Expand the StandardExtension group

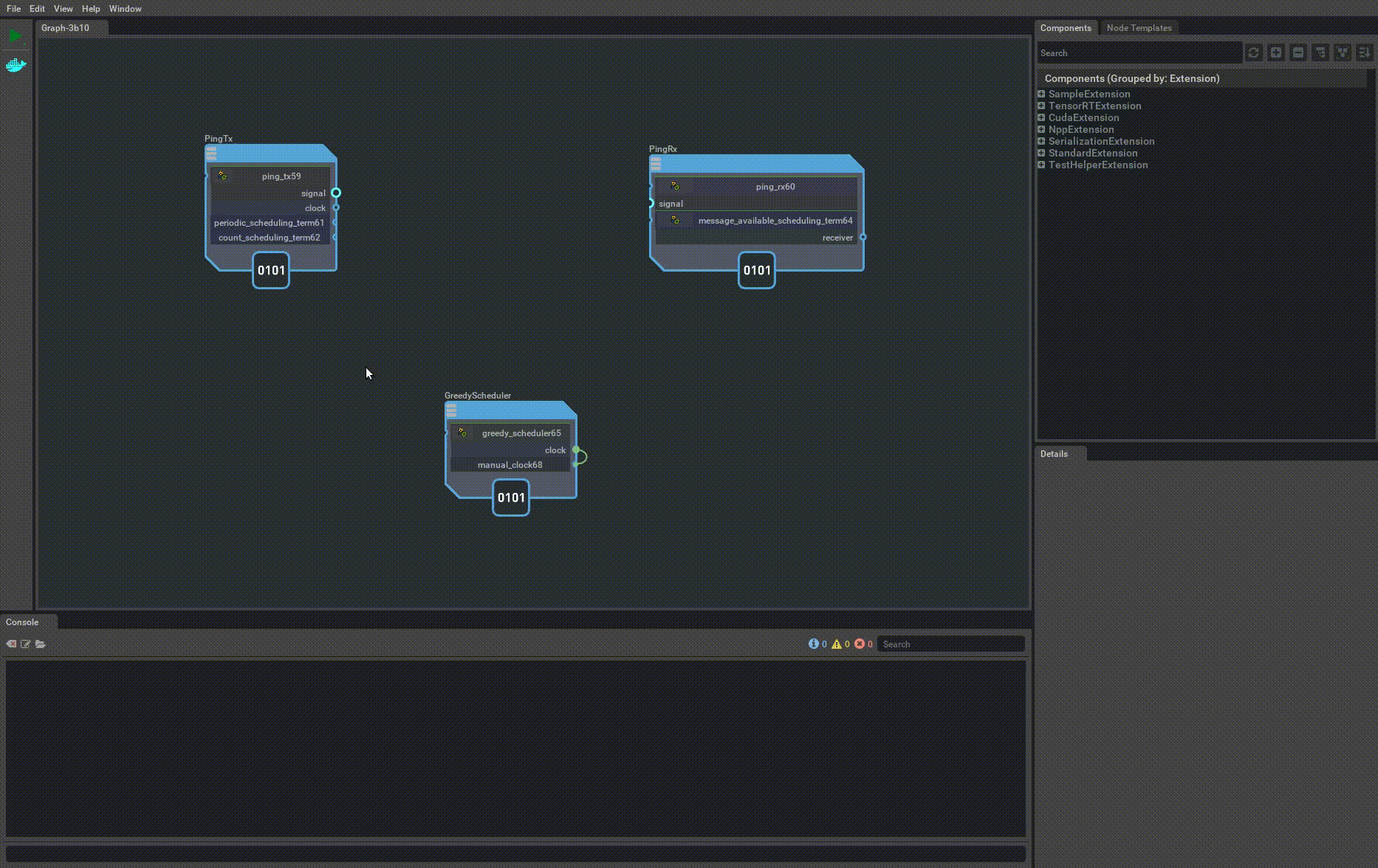click(1041, 153)
